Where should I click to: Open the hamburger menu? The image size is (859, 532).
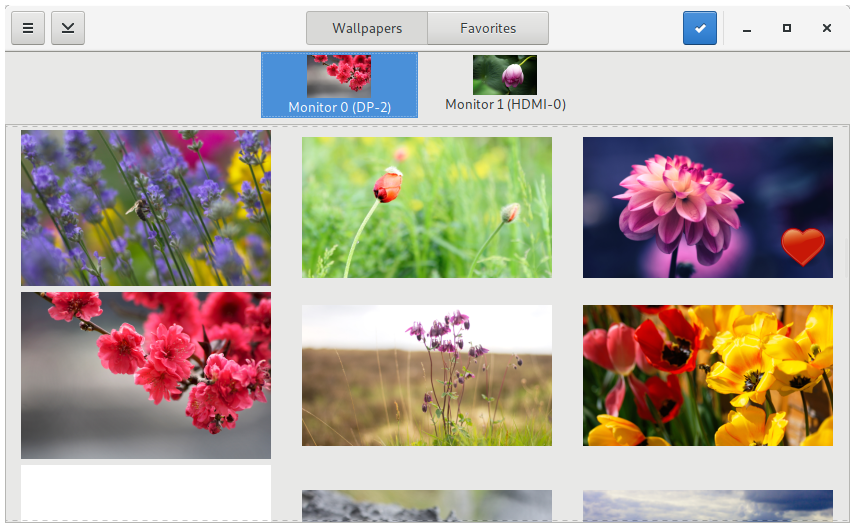pos(28,28)
